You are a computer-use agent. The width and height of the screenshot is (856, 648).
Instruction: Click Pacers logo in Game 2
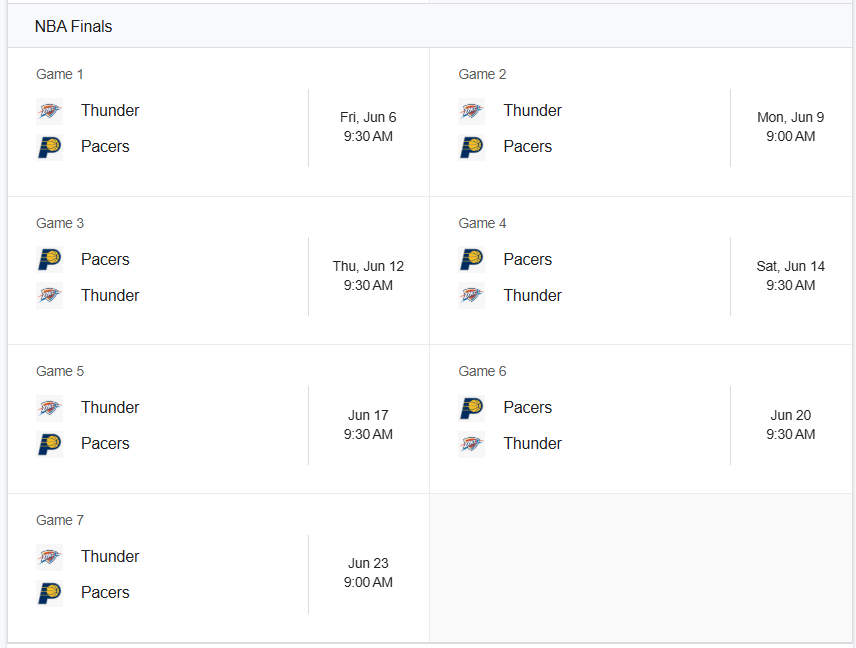click(472, 147)
